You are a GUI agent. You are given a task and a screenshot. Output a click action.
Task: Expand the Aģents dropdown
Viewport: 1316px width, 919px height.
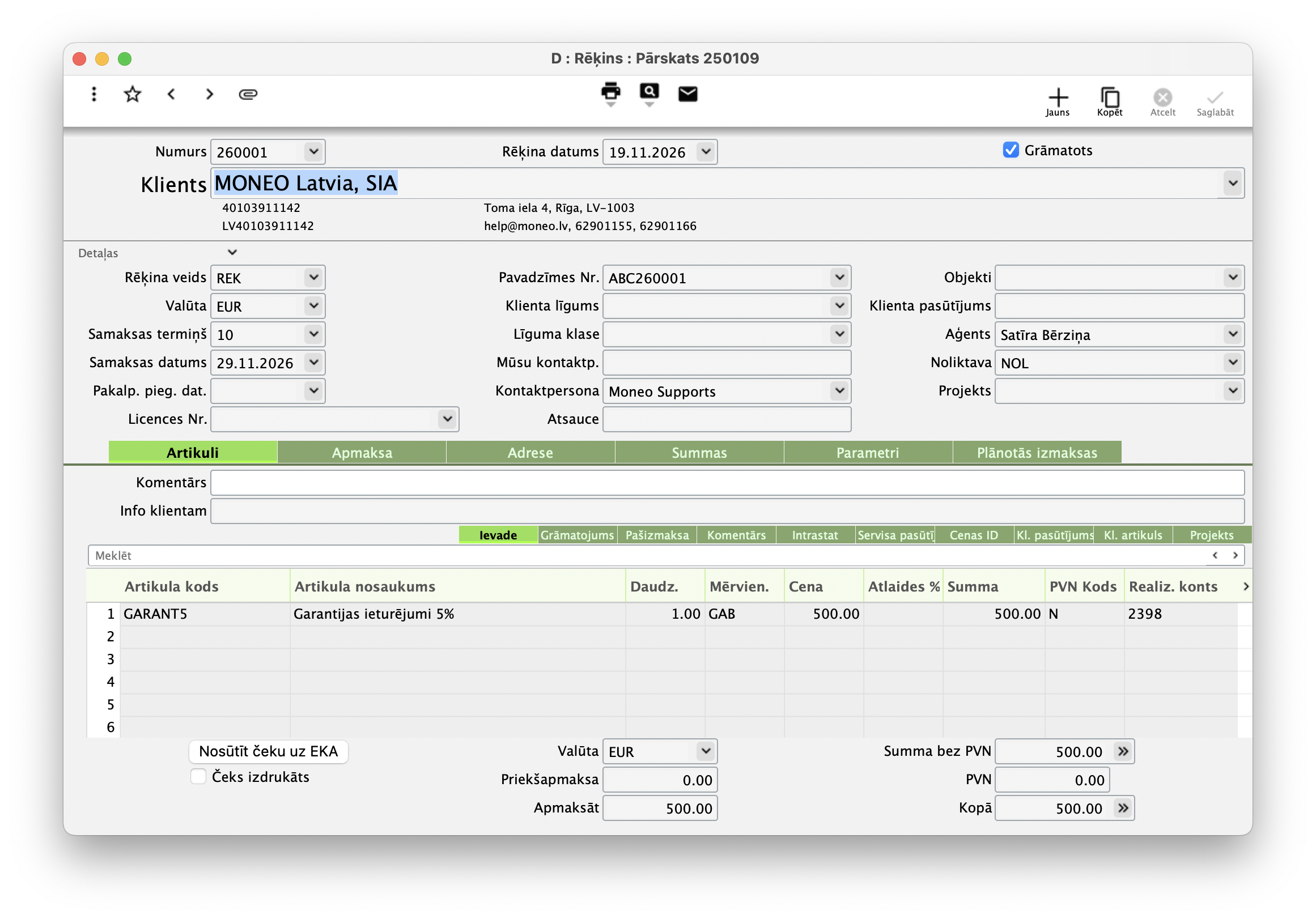pyautogui.click(x=1232, y=335)
